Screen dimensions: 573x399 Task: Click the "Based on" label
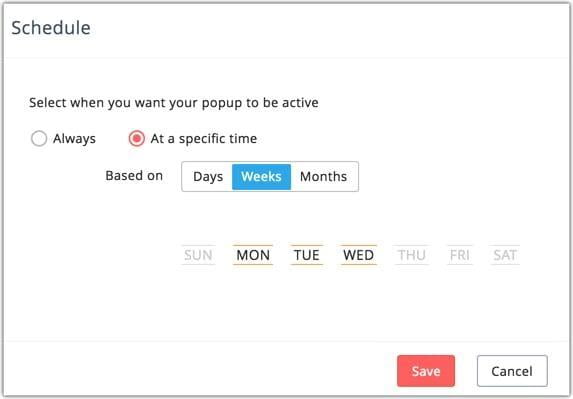tap(134, 176)
